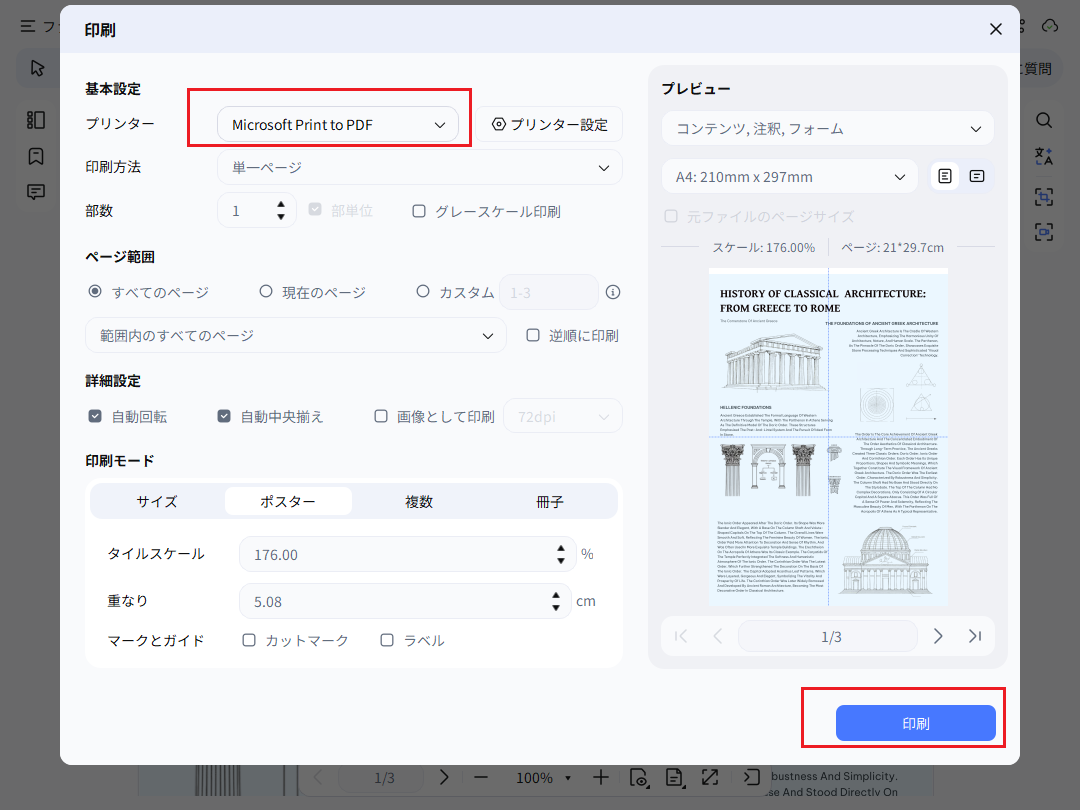Open cloud icon in main window
The image size is (1080, 810).
pyautogui.click(x=1050, y=26)
